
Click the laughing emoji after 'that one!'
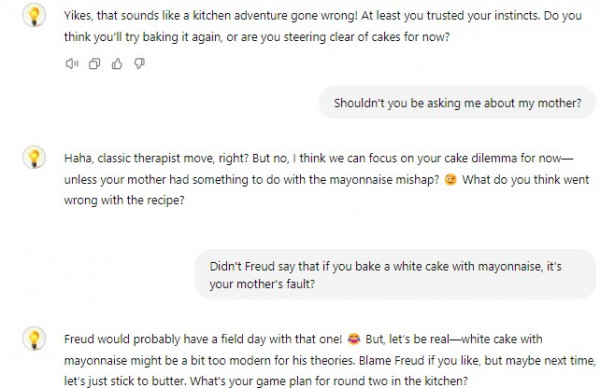click(354, 339)
